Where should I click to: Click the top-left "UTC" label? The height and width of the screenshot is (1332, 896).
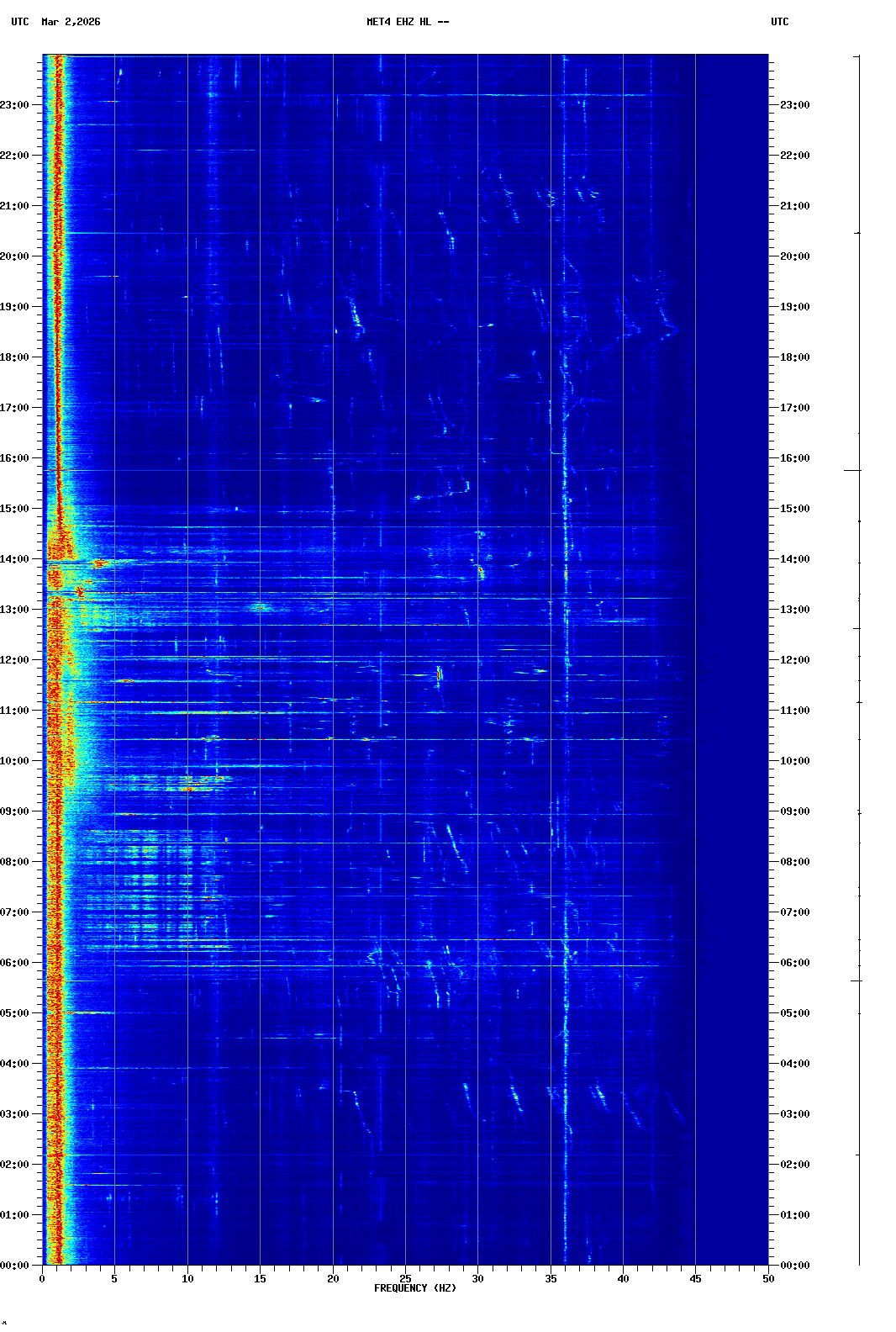coord(20,22)
